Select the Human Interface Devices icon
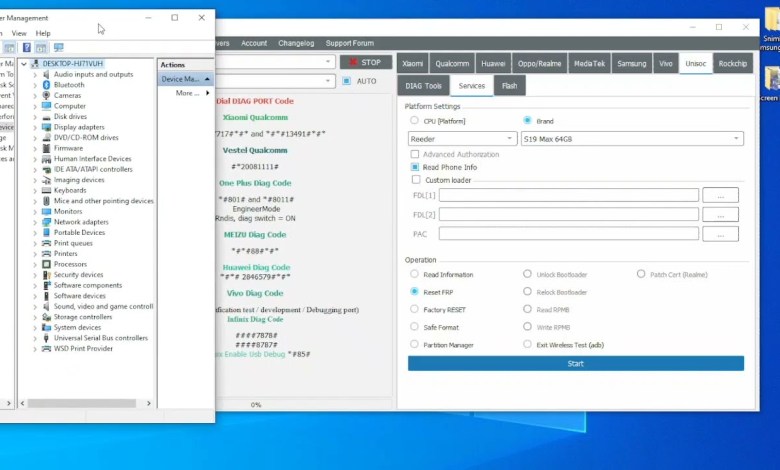This screenshot has height=470, width=780. click(46, 159)
